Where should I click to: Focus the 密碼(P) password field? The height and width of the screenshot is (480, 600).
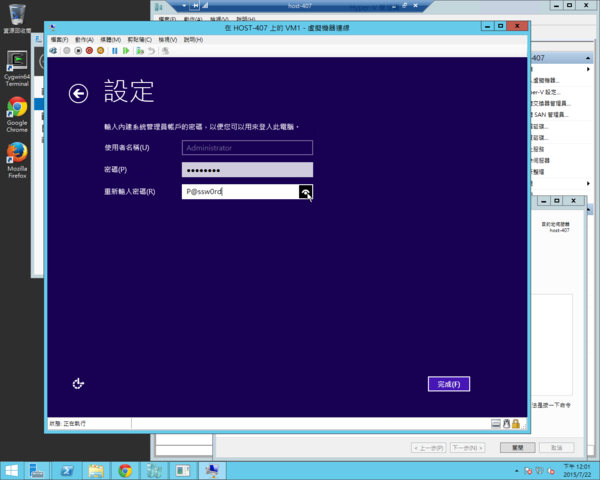(x=247, y=170)
